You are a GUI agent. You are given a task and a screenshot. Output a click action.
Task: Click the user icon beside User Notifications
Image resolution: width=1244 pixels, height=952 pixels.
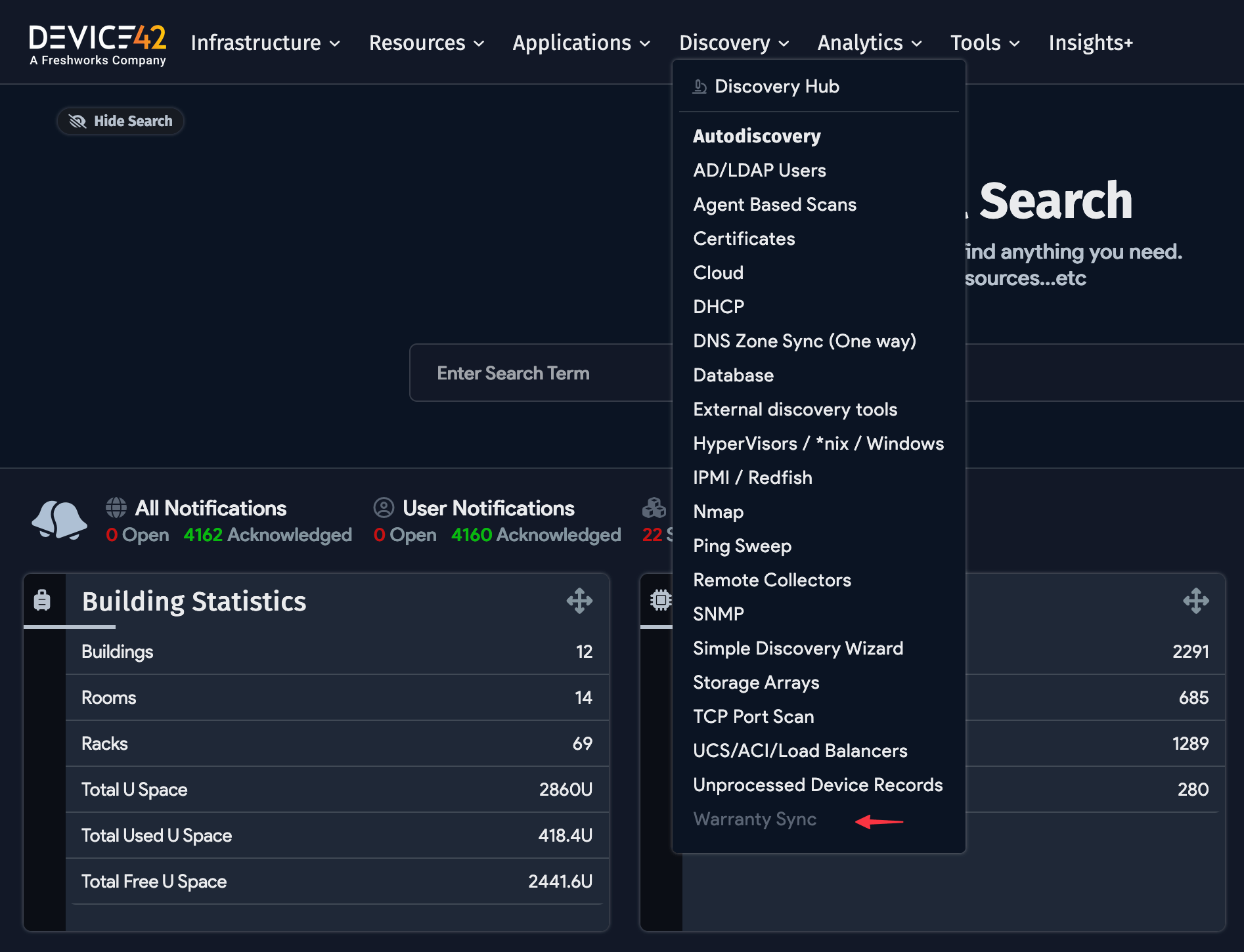[x=384, y=508]
